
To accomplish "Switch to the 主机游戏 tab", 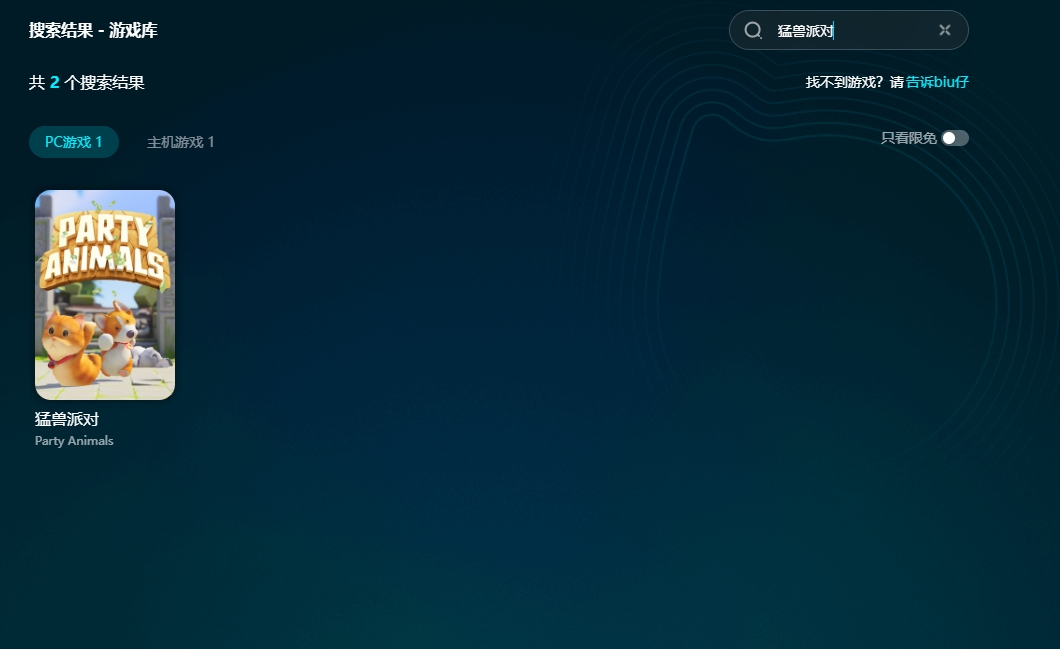I will tap(180, 142).
